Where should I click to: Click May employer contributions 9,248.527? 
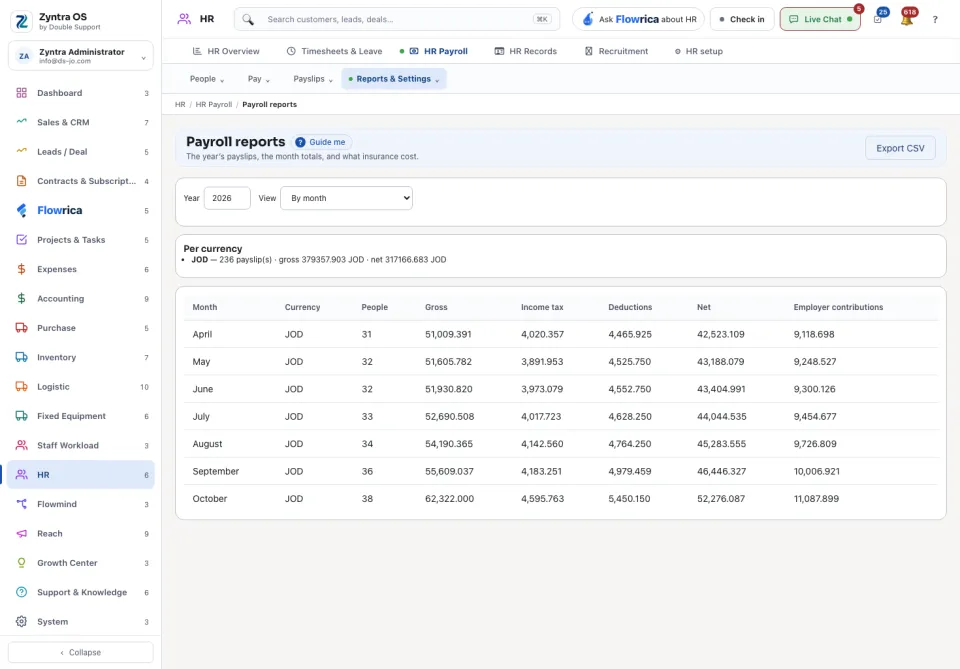pos(814,362)
